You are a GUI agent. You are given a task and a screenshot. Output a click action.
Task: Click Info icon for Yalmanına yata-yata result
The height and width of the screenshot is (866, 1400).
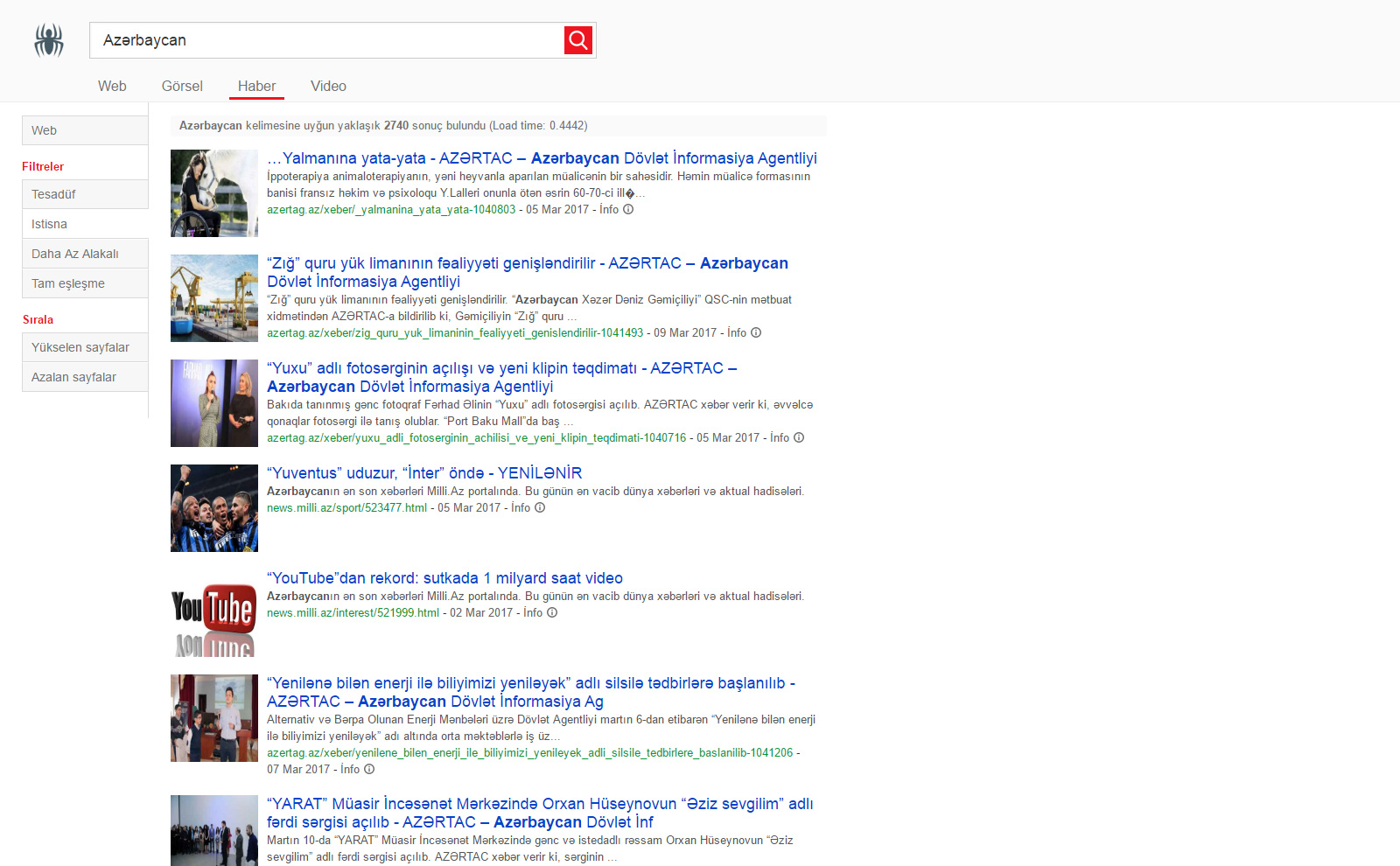pos(628,210)
